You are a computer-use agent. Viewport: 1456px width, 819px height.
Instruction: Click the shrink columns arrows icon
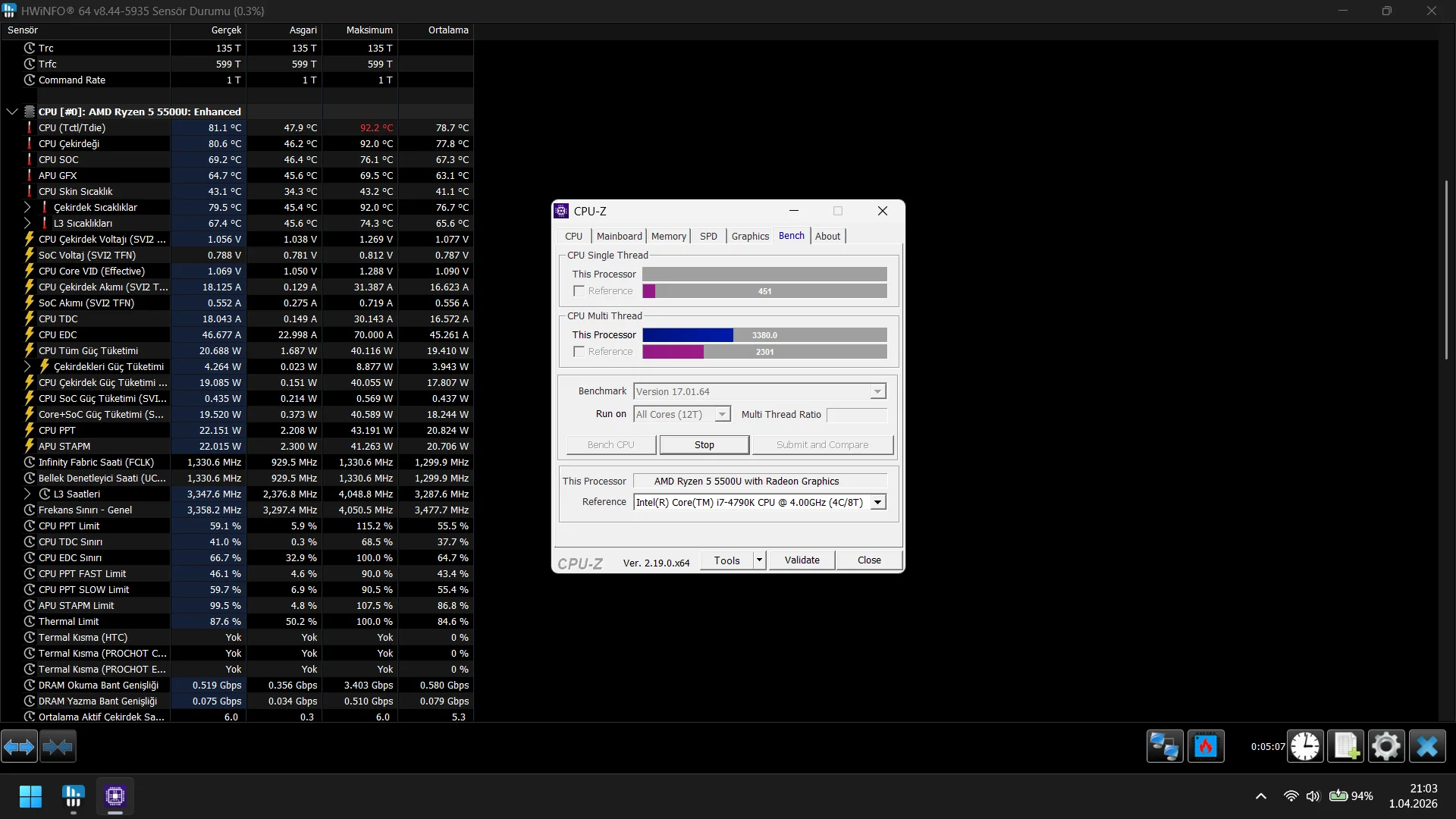coord(58,747)
